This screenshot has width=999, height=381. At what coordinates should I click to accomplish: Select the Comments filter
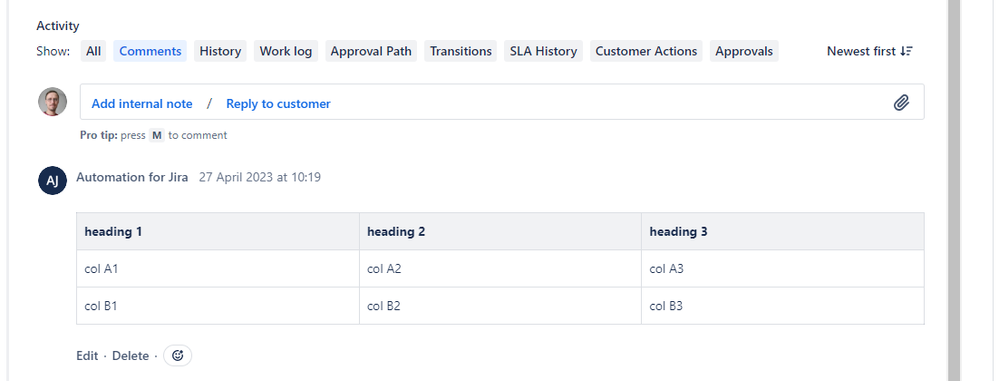150,51
